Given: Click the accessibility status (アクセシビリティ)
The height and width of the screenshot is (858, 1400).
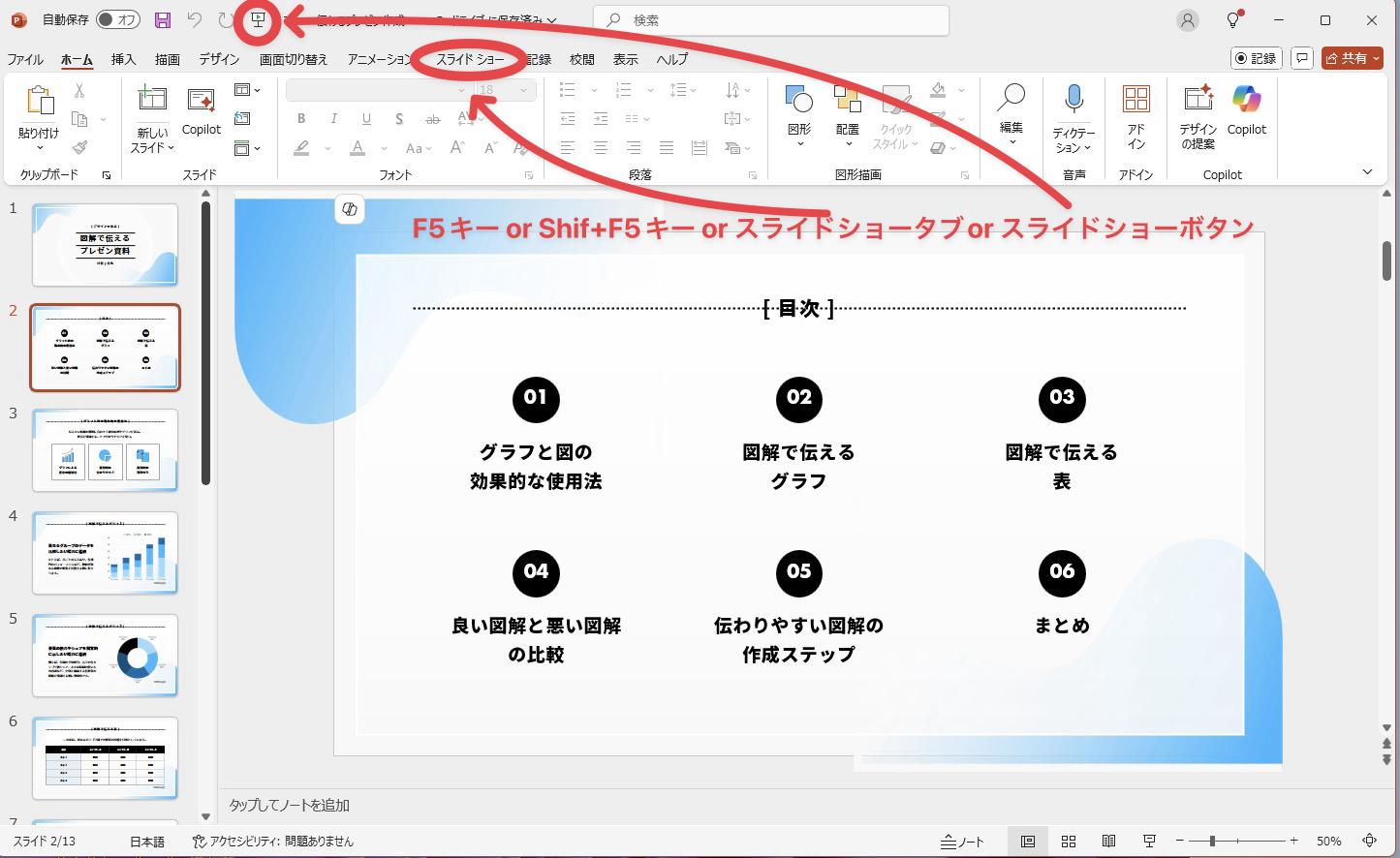Looking at the screenshot, I should click(x=273, y=842).
